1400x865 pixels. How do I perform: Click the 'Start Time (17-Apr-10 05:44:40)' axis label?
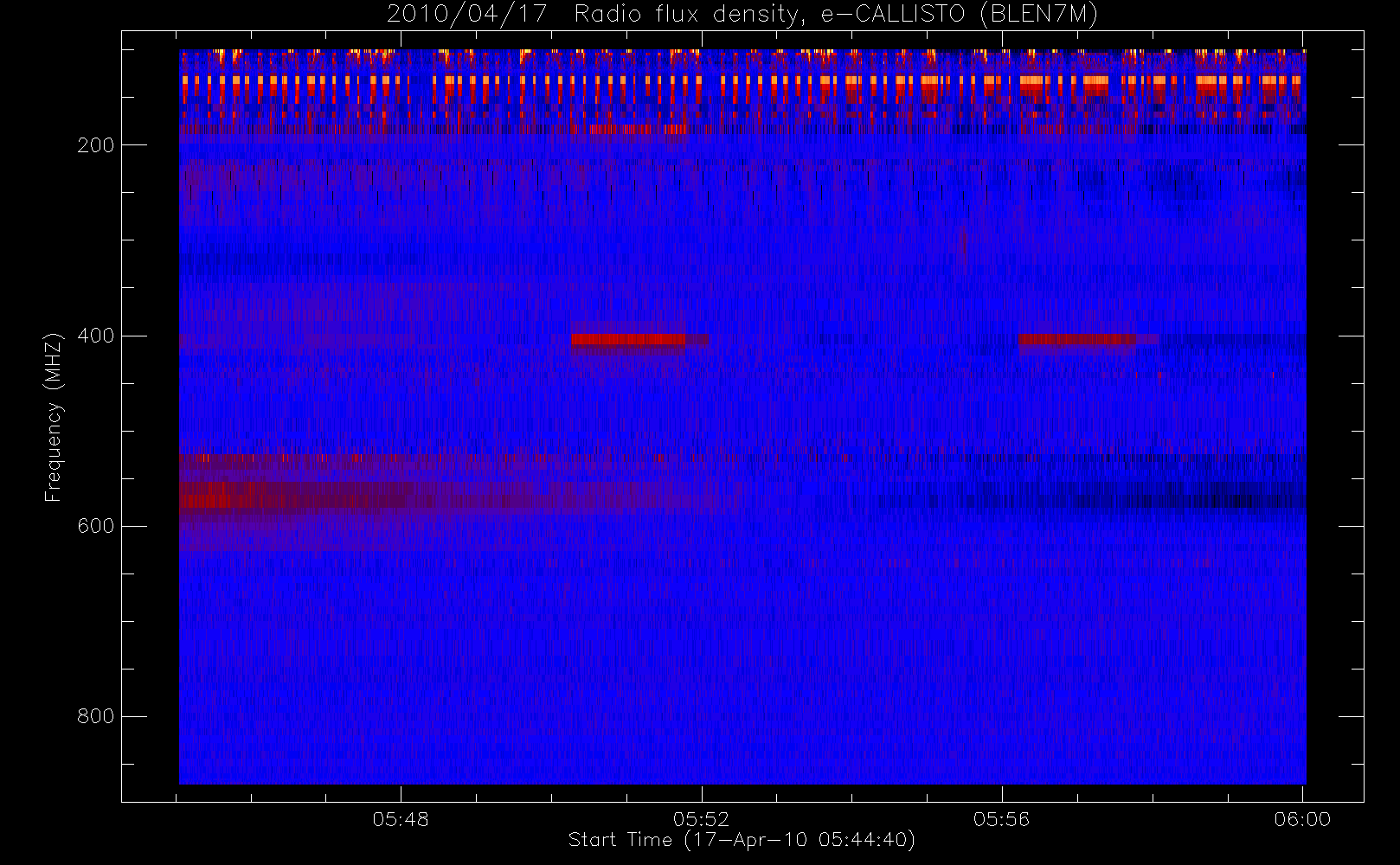pyautogui.click(x=742, y=840)
